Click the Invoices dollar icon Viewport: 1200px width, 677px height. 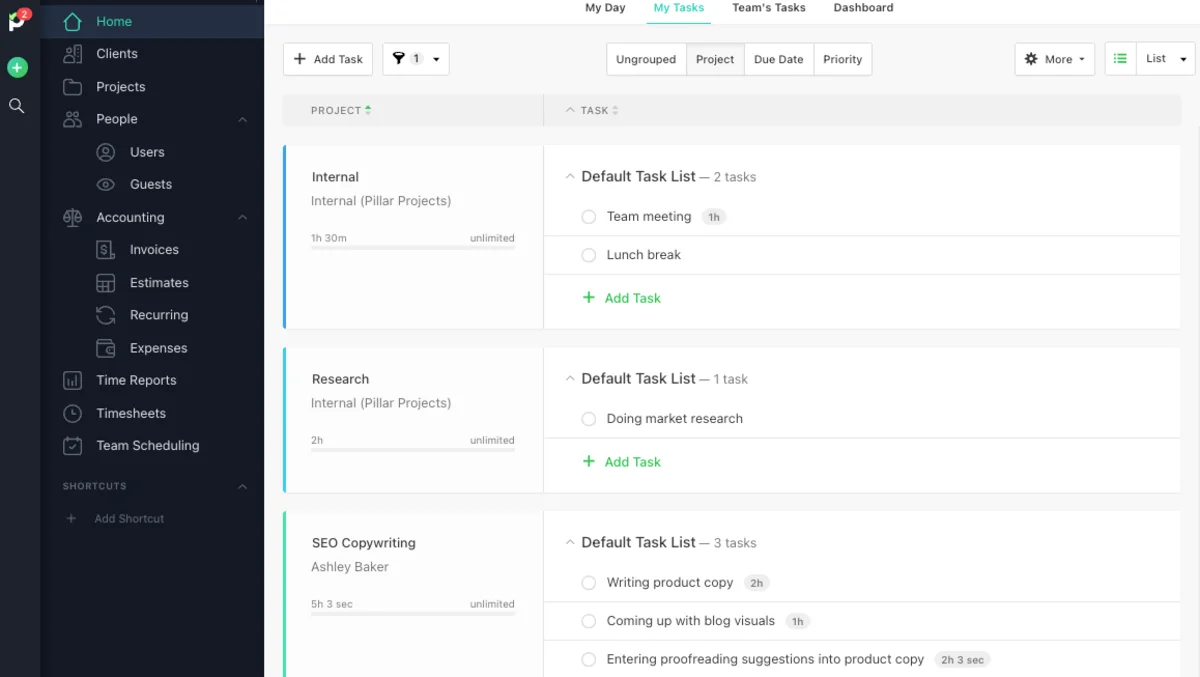[x=105, y=250]
